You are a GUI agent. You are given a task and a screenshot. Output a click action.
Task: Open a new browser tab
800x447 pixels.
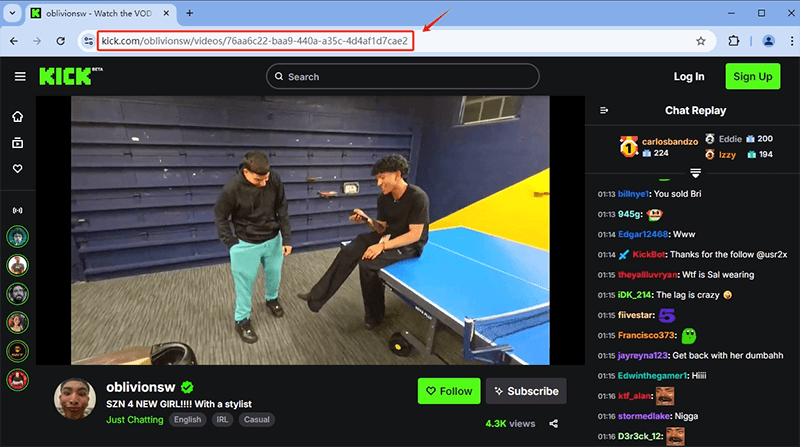pos(189,13)
